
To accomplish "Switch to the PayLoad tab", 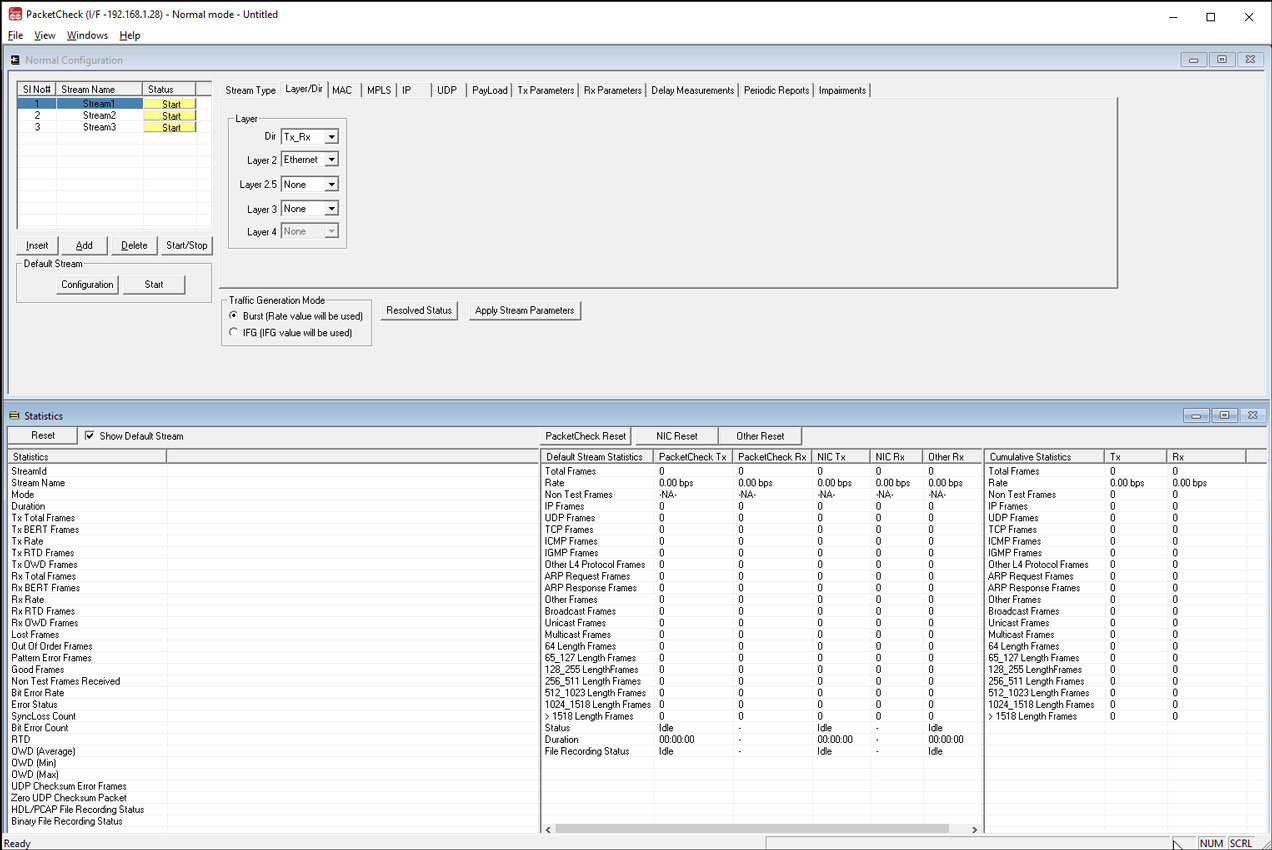I will click(490, 90).
